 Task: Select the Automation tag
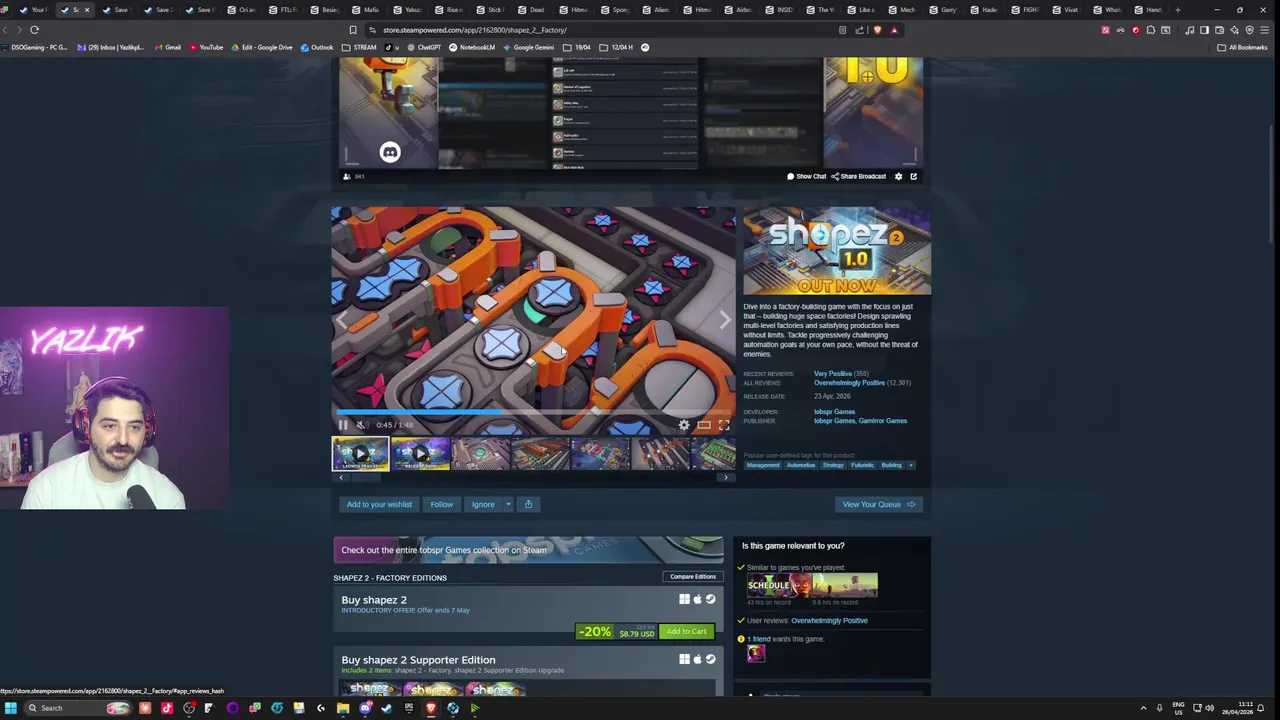801,465
